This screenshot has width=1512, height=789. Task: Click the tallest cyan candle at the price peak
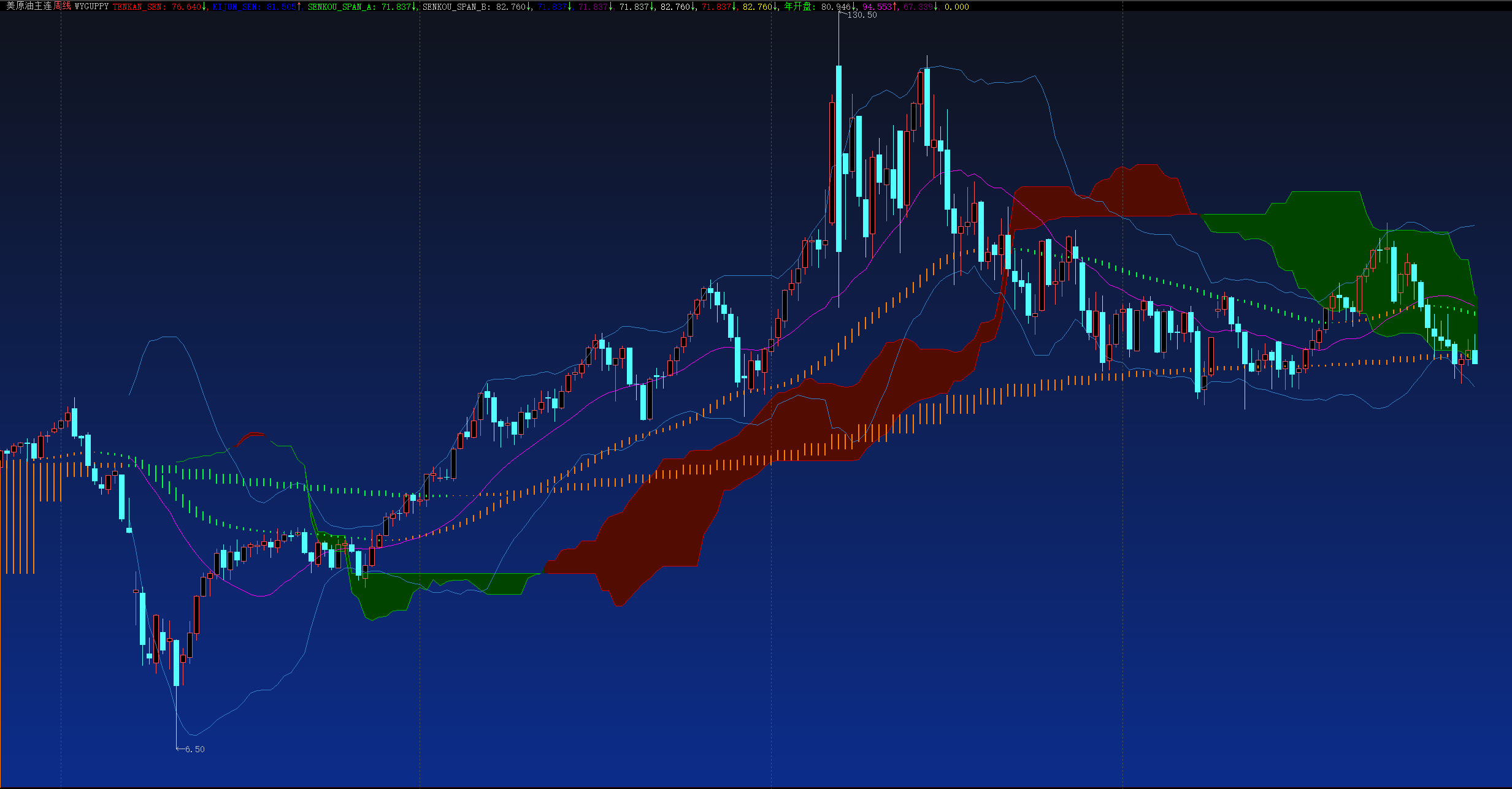coord(839,158)
